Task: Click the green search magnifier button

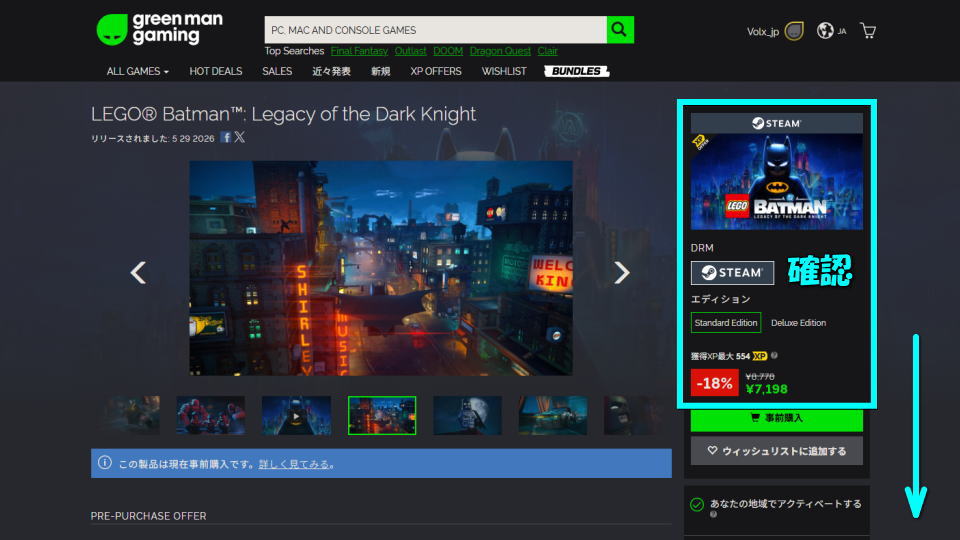Action: pos(621,30)
